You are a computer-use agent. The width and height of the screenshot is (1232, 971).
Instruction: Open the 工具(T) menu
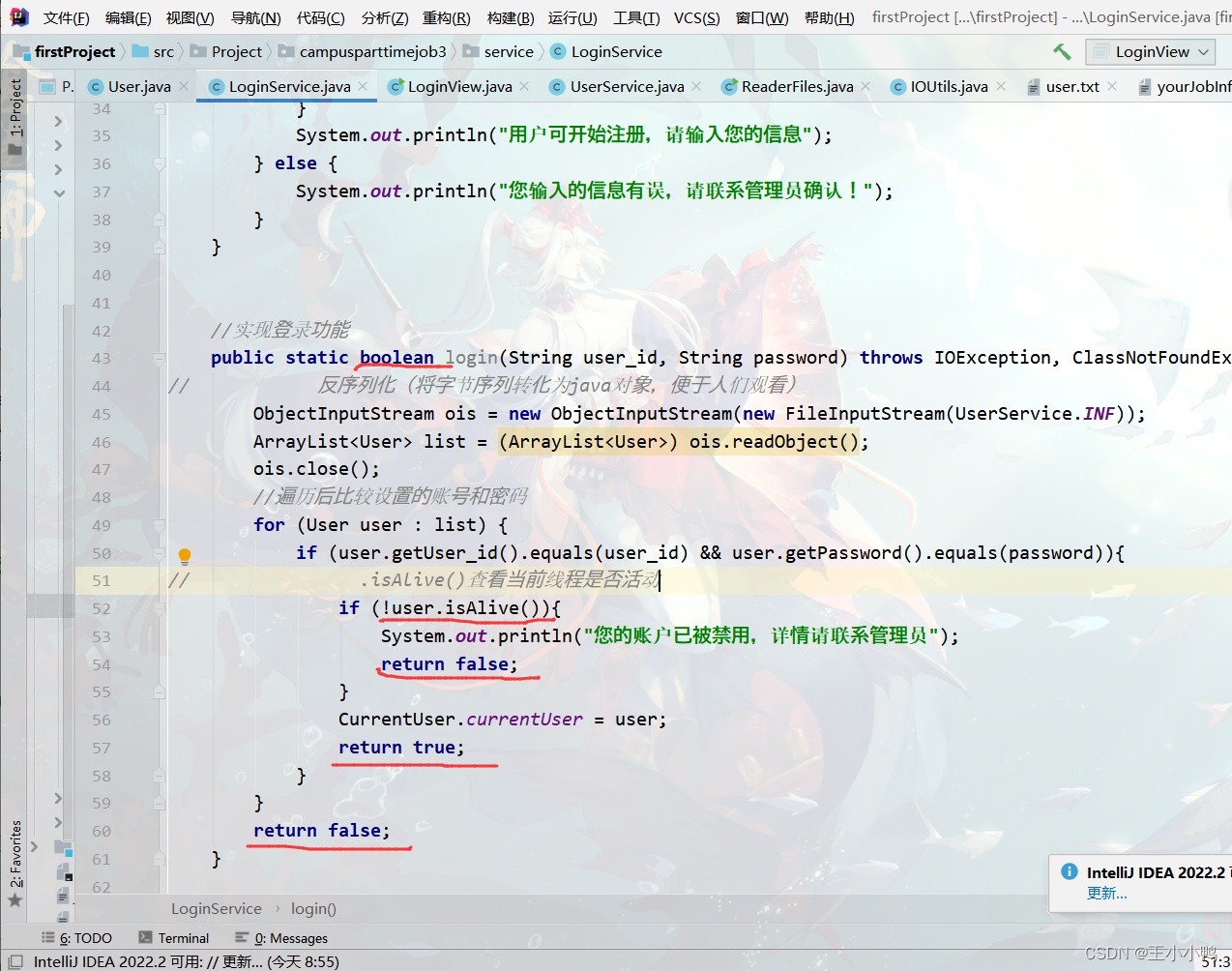[x=636, y=17]
